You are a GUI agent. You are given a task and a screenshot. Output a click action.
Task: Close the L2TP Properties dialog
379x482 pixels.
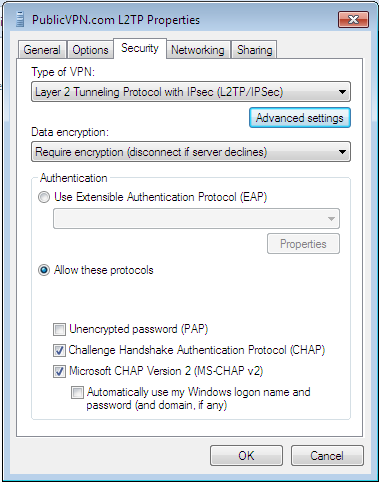(353, 20)
